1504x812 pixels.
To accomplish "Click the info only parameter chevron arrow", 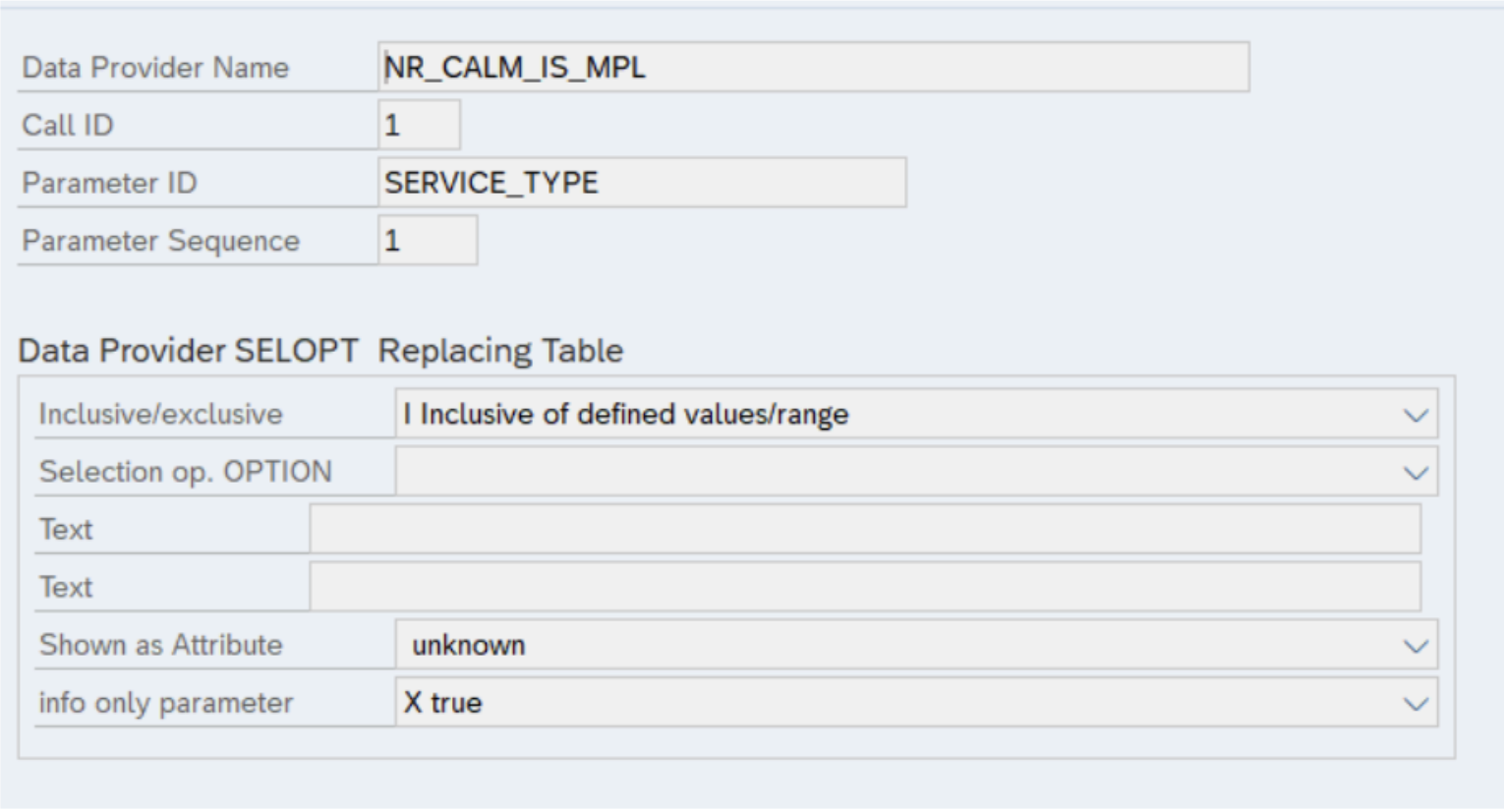I will click(1414, 704).
